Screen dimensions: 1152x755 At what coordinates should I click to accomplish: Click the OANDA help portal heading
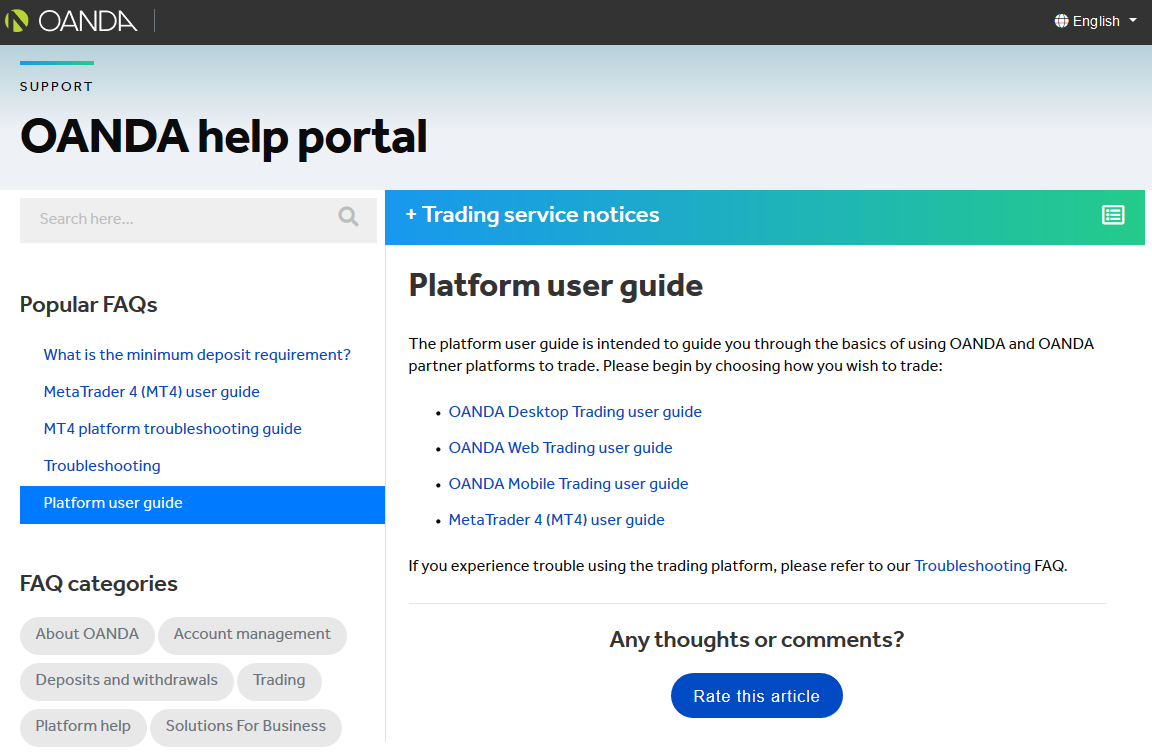pyautogui.click(x=223, y=137)
